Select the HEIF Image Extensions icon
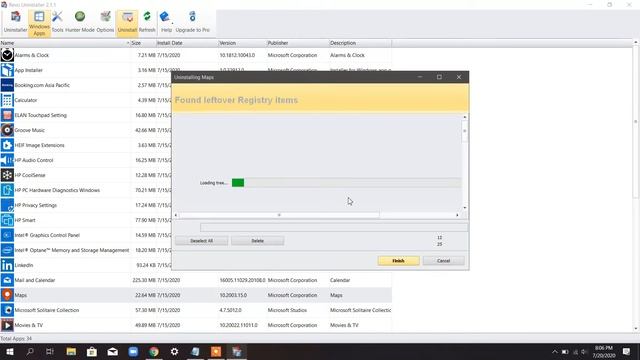Viewport: 640px width, 360px height. tap(7, 145)
